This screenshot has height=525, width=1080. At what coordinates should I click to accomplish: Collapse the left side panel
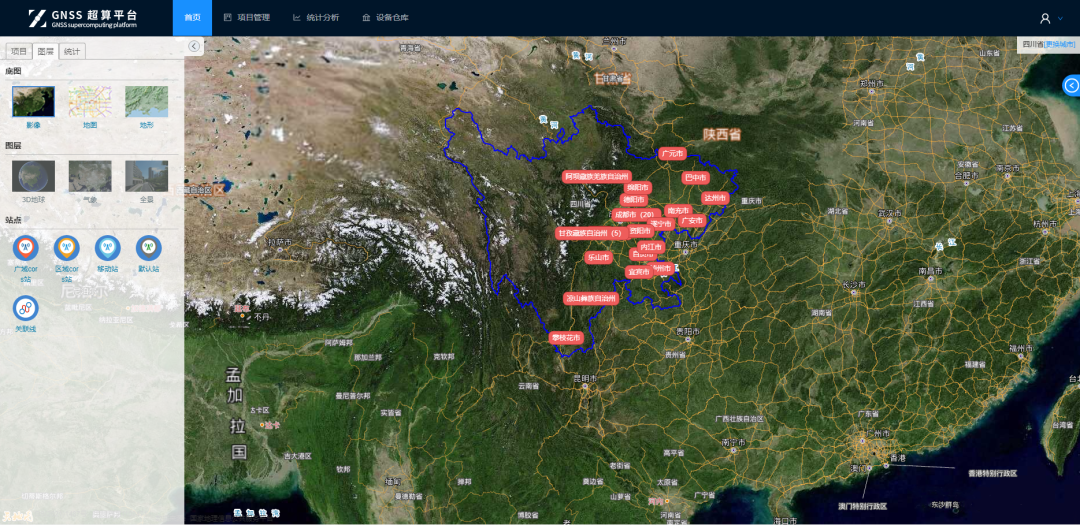[194, 46]
